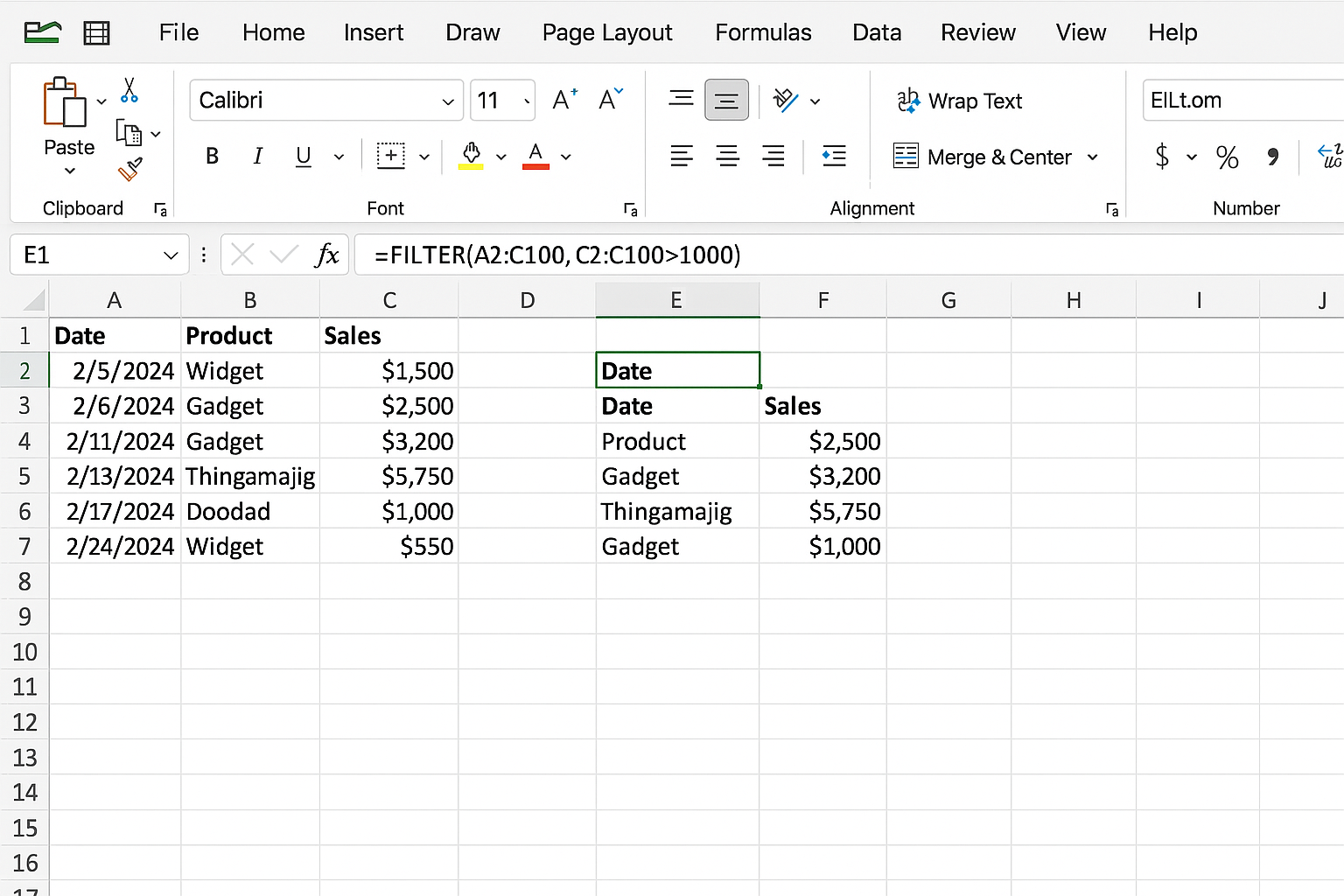Activate the Format Painter brush

129,169
